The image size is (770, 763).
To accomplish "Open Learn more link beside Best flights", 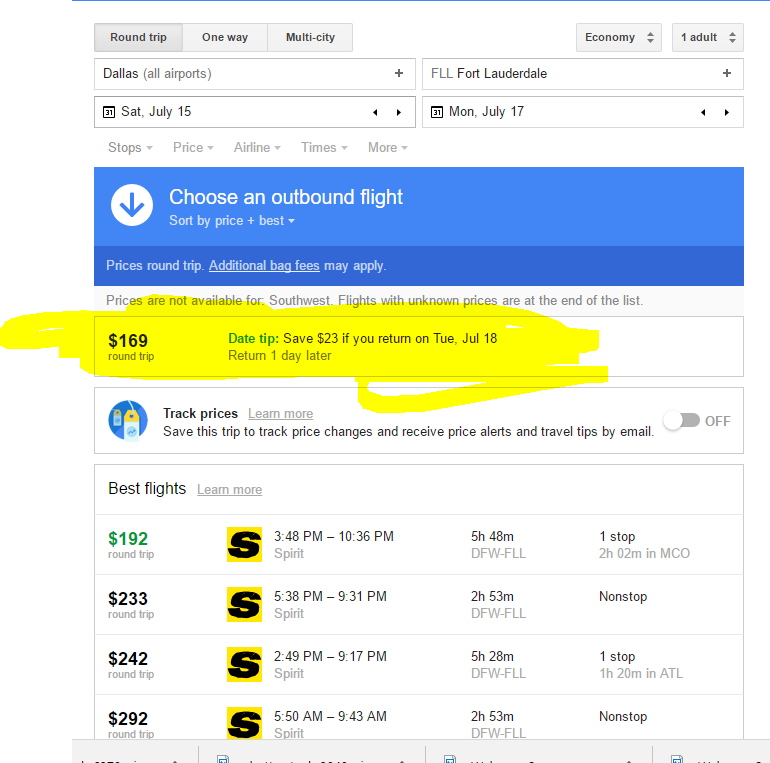I will click(229, 490).
